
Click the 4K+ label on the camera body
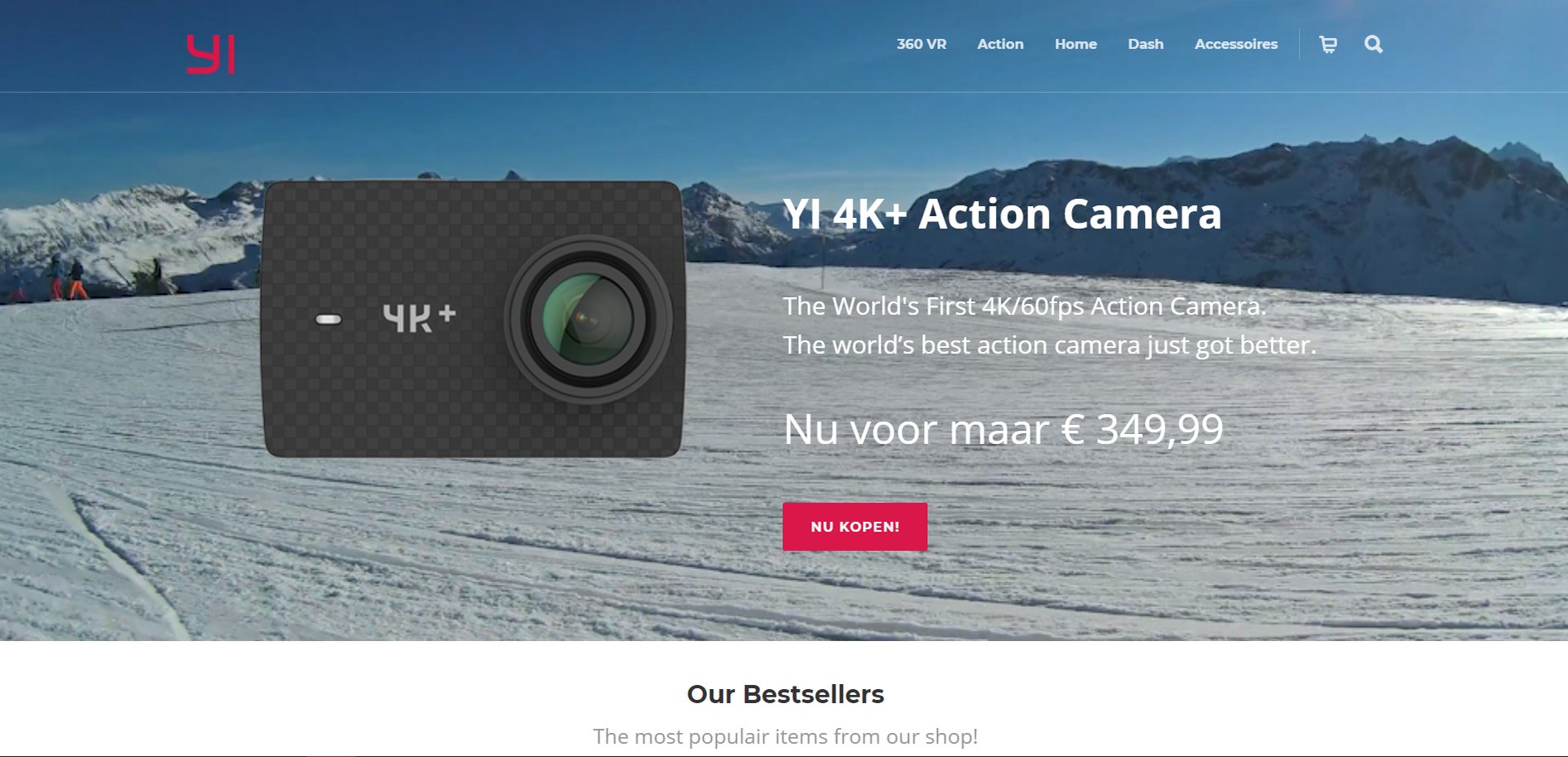pyautogui.click(x=419, y=317)
